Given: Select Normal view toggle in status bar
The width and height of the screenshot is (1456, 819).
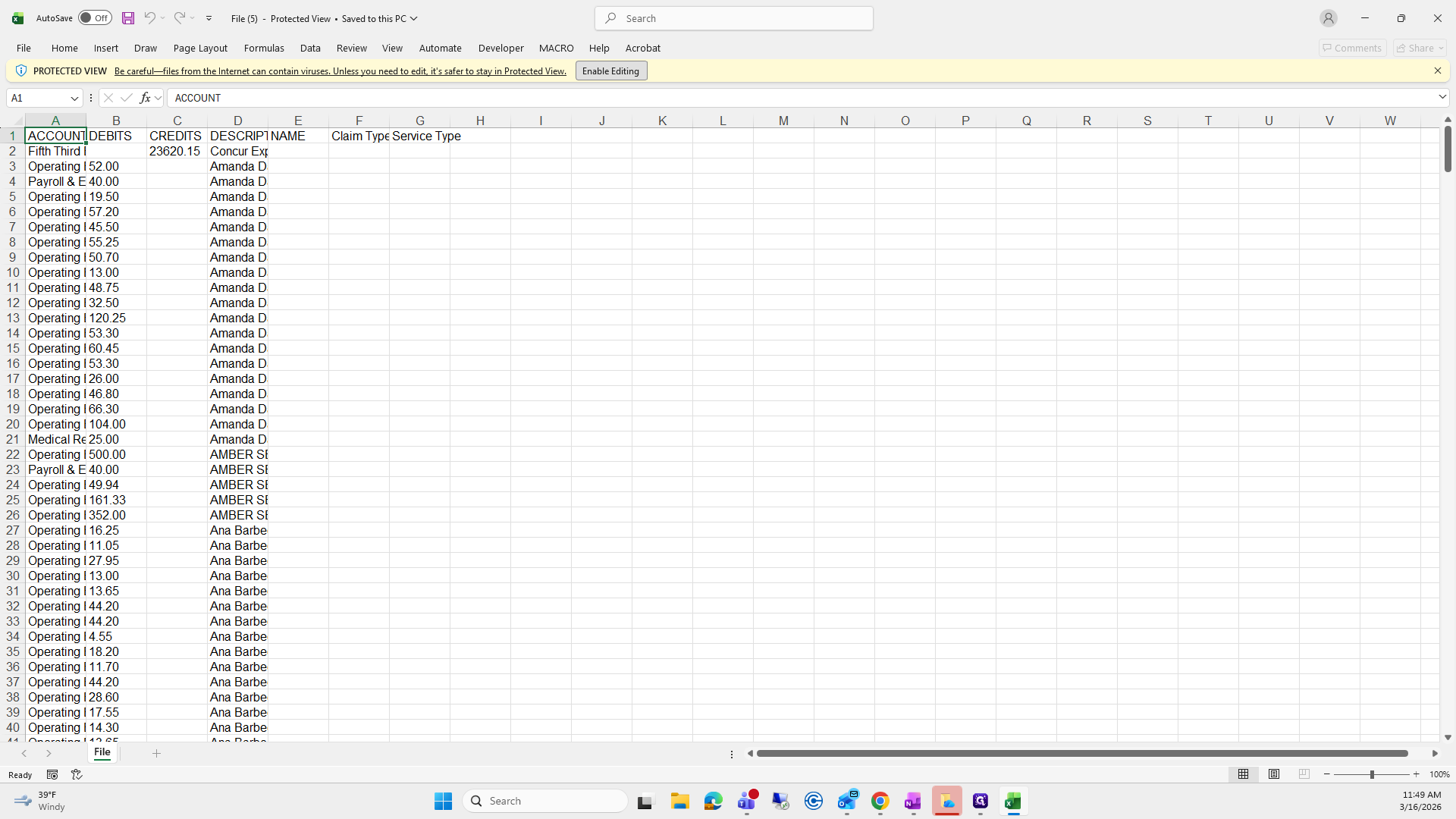Looking at the screenshot, I should pos(1244,774).
